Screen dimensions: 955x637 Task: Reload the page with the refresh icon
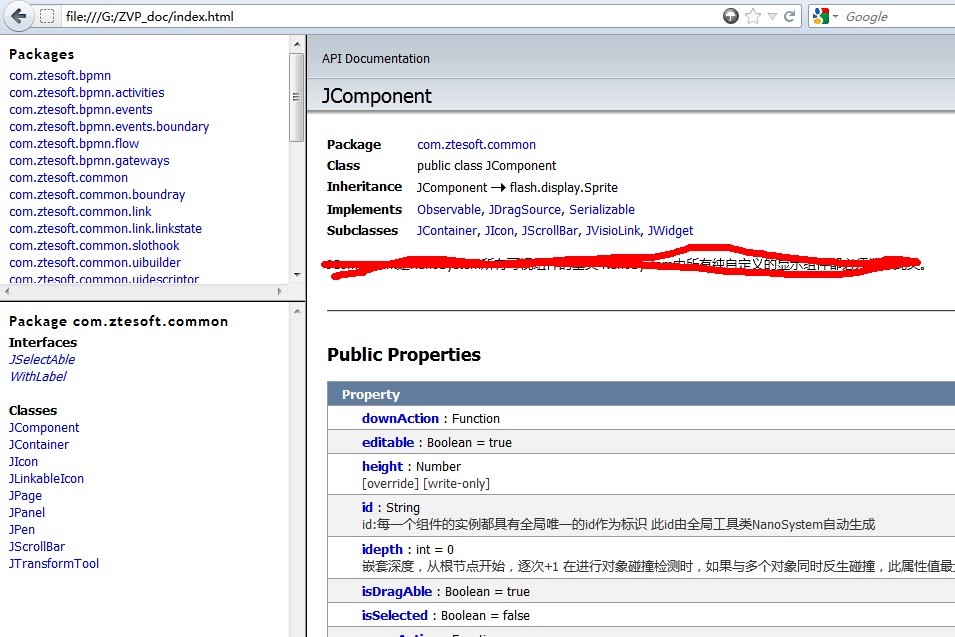click(x=789, y=16)
